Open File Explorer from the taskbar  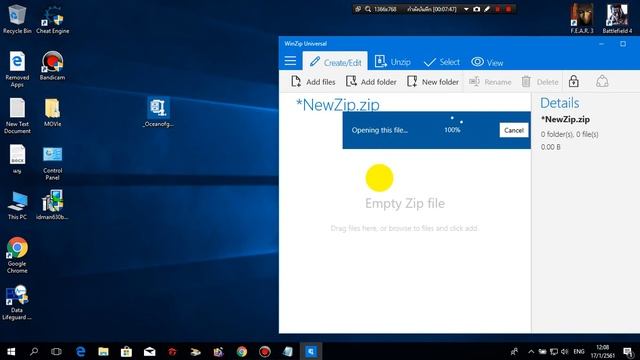(103, 351)
